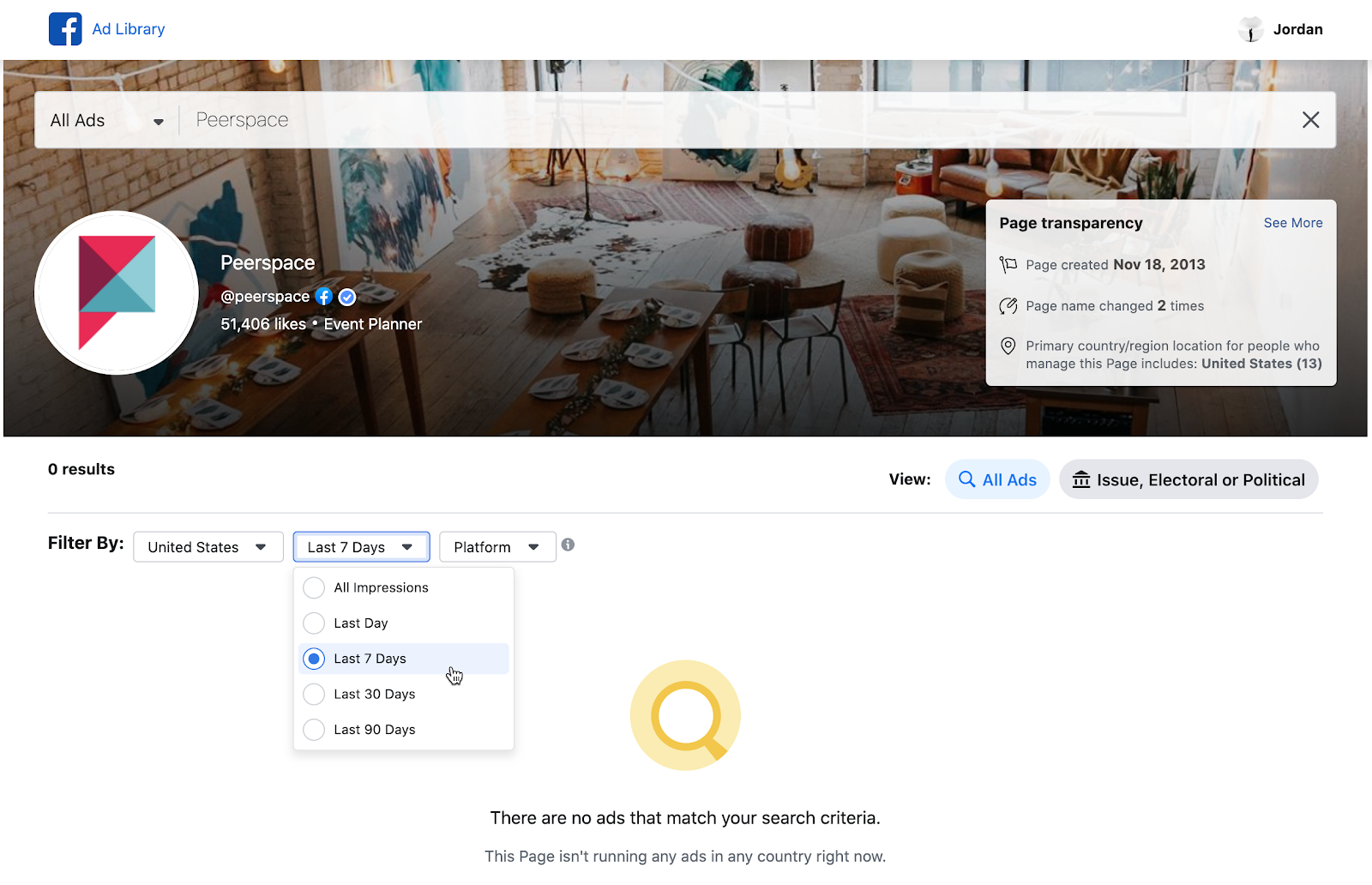
Task: Click the 51,406 likes text
Action: 263,324
